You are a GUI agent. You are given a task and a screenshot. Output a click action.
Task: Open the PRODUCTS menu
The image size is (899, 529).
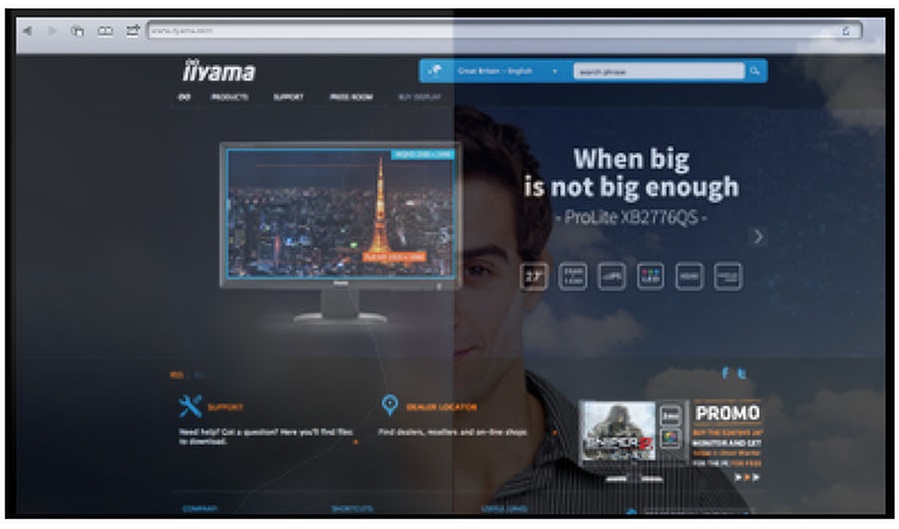pyautogui.click(x=229, y=97)
